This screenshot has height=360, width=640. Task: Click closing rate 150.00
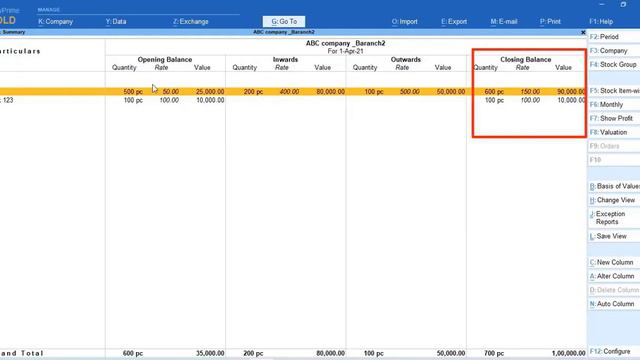tap(530, 92)
